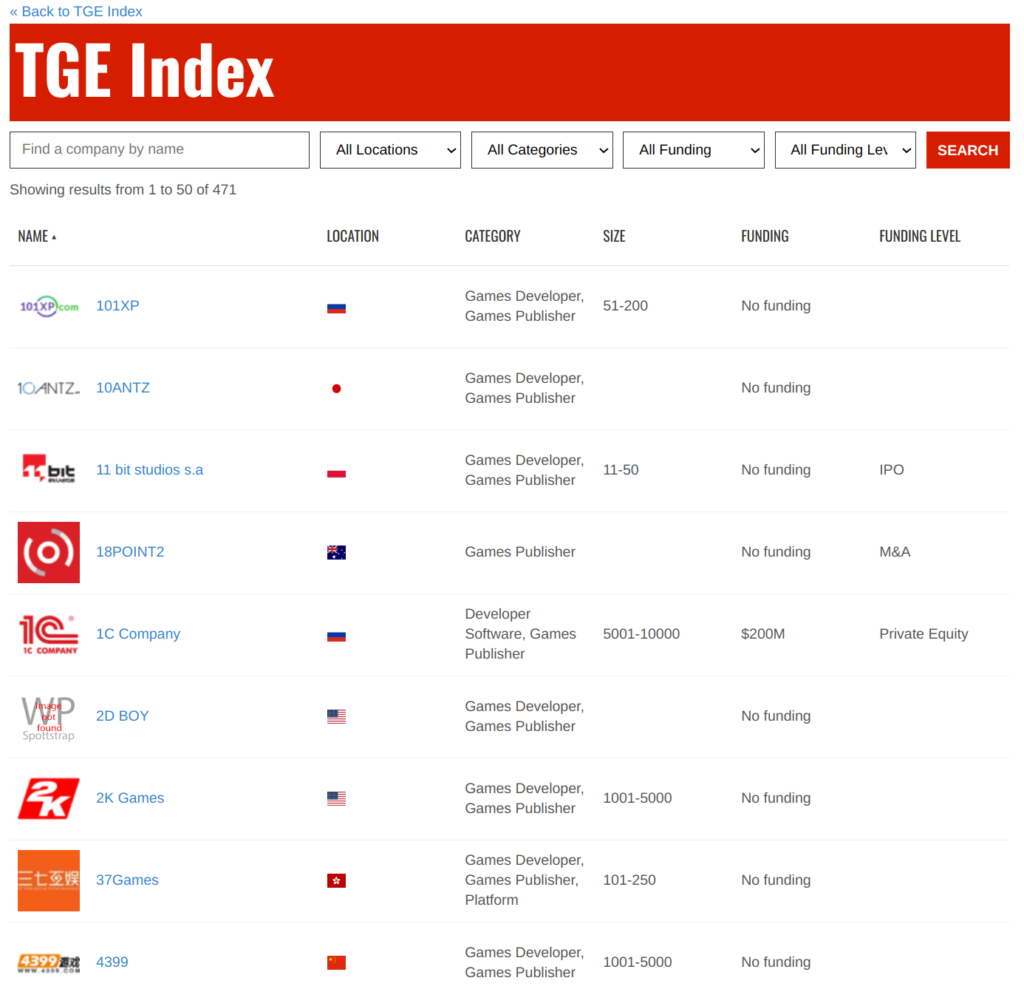Sort by the FUNDING column header
This screenshot has height=989, width=1024.
(x=765, y=236)
